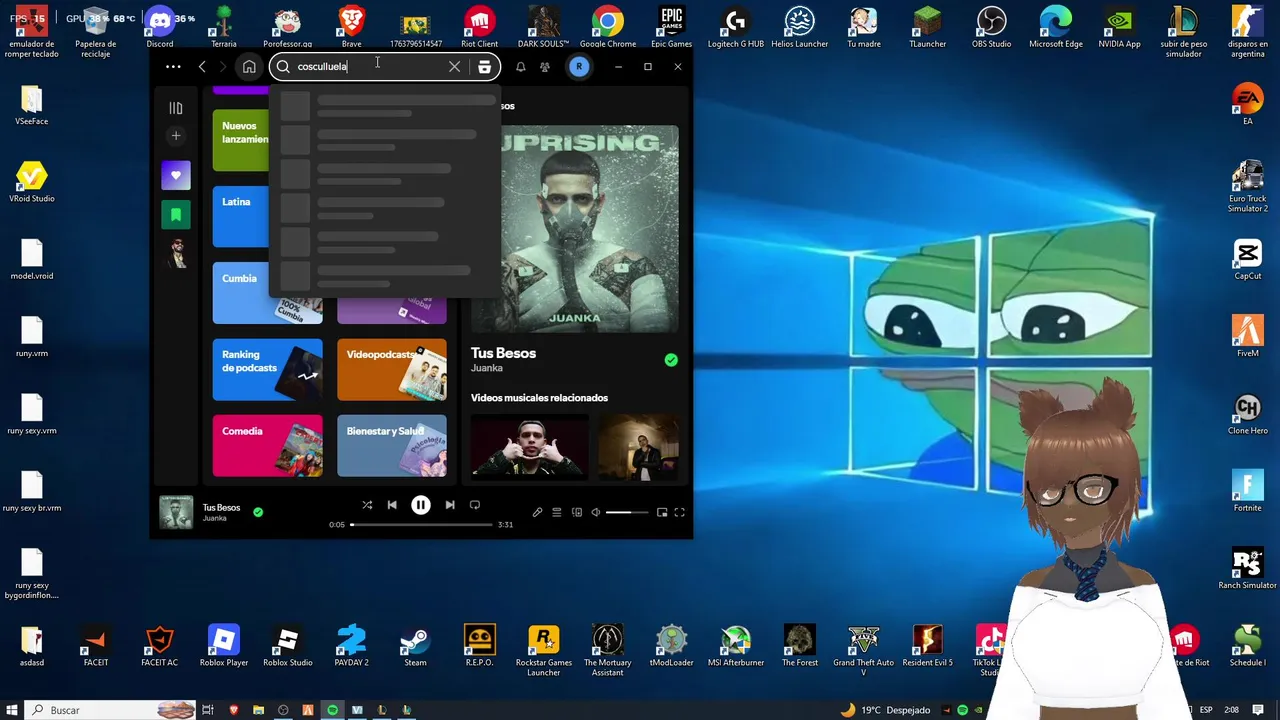Toggle saved checkmark in Now Playing panel
The height and width of the screenshot is (720, 1280).
click(671, 360)
